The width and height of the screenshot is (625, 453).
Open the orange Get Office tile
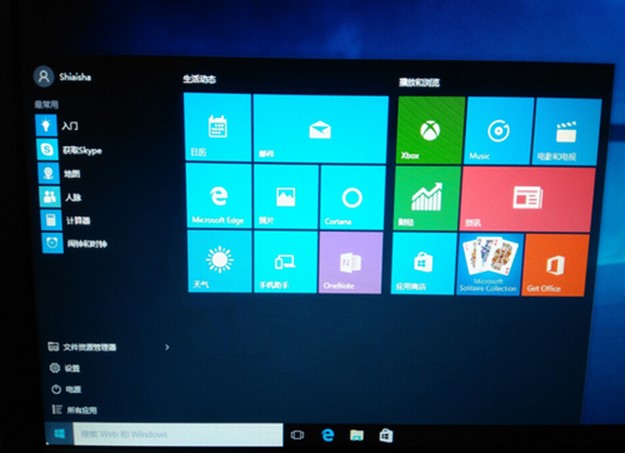555,265
